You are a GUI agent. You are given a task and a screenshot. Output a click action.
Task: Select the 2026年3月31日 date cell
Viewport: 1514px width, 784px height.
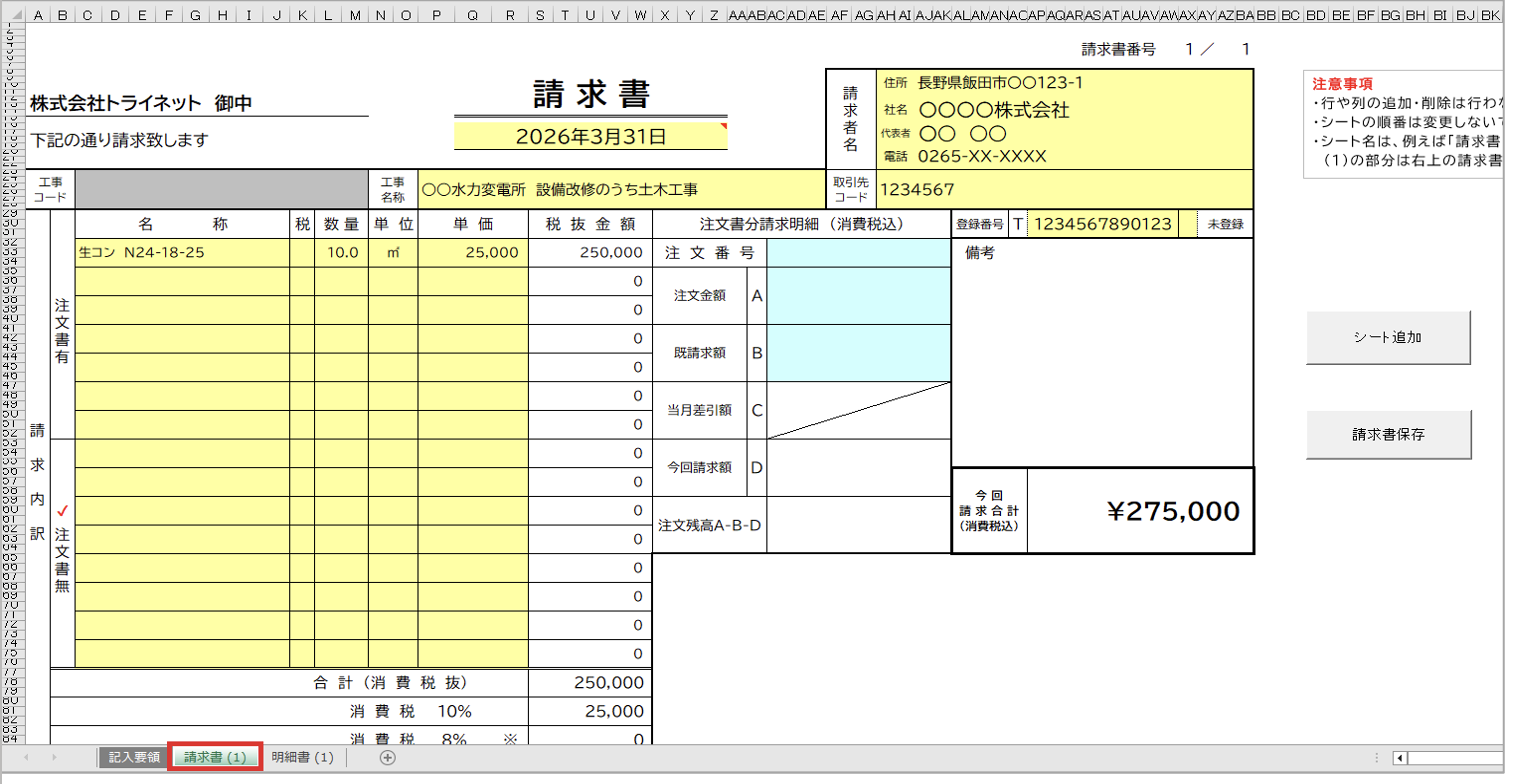590,137
